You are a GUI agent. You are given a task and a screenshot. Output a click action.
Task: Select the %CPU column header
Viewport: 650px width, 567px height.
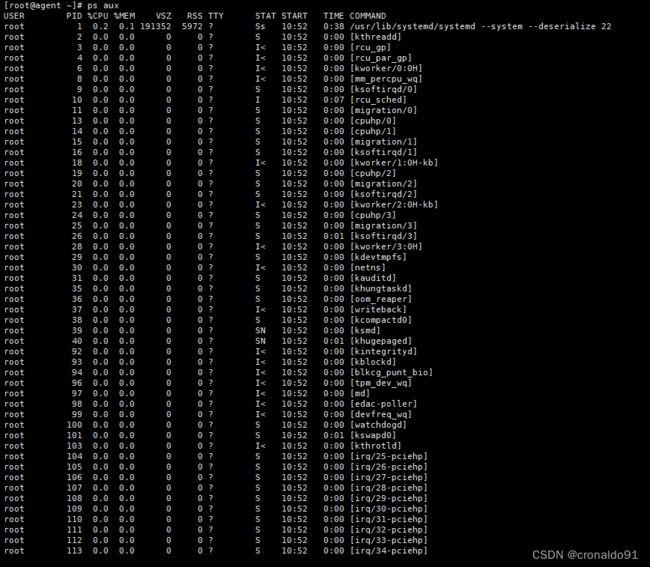pyautogui.click(x=98, y=16)
